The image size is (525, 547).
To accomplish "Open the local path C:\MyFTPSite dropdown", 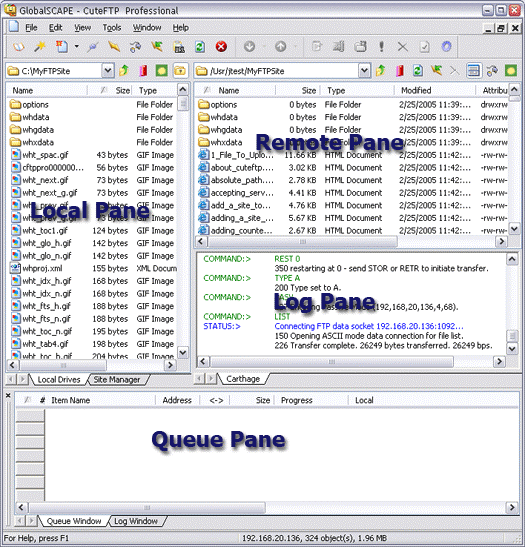I will pyautogui.click(x=108, y=71).
